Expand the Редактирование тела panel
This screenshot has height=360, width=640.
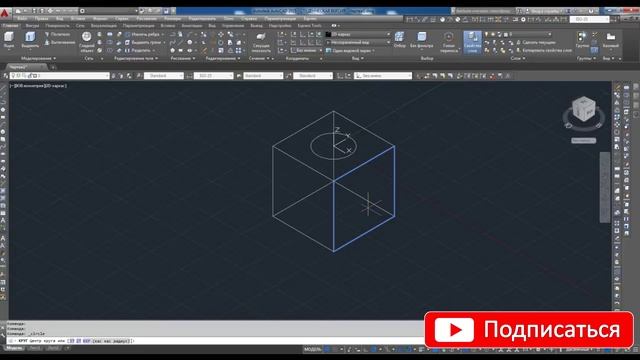click(135, 58)
